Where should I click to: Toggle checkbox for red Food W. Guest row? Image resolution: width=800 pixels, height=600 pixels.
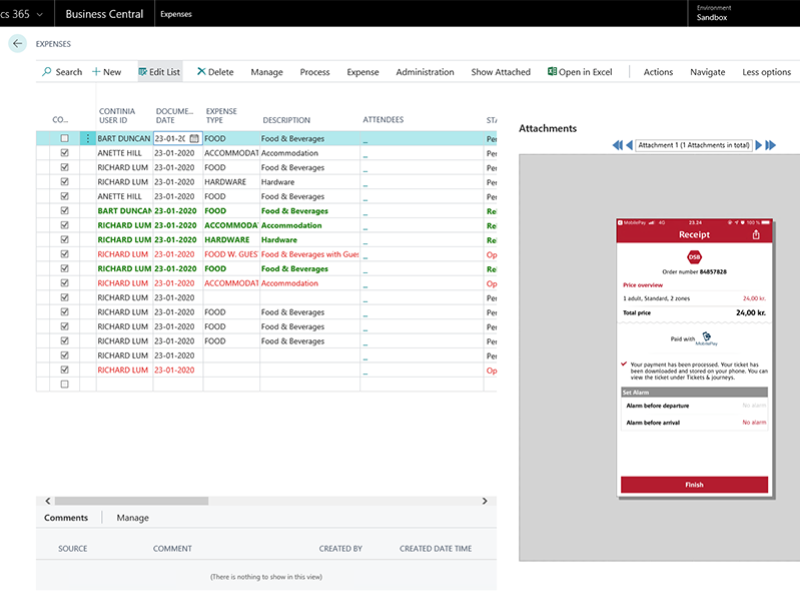click(x=64, y=254)
